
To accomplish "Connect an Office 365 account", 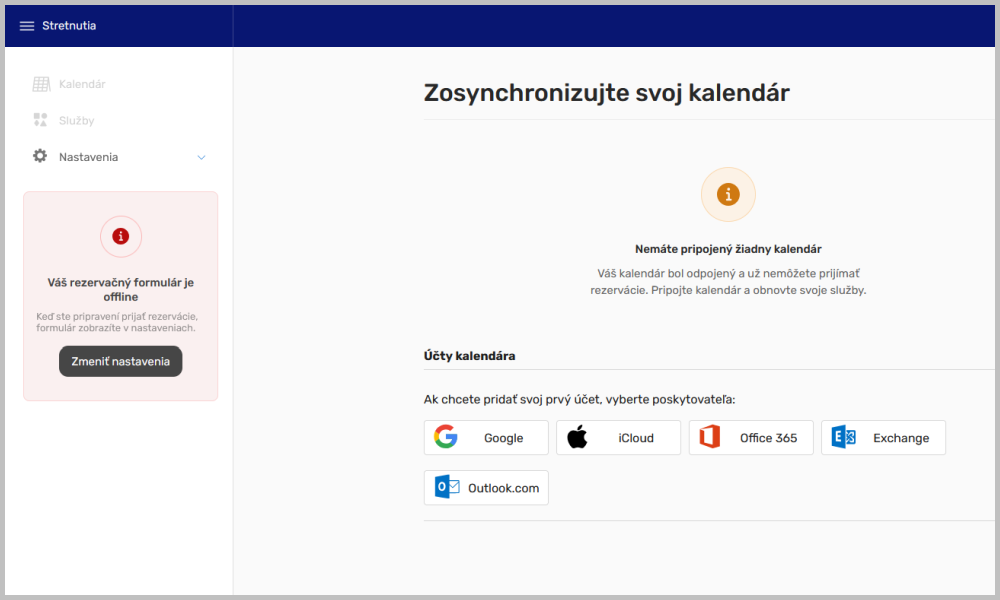I will pyautogui.click(x=751, y=437).
